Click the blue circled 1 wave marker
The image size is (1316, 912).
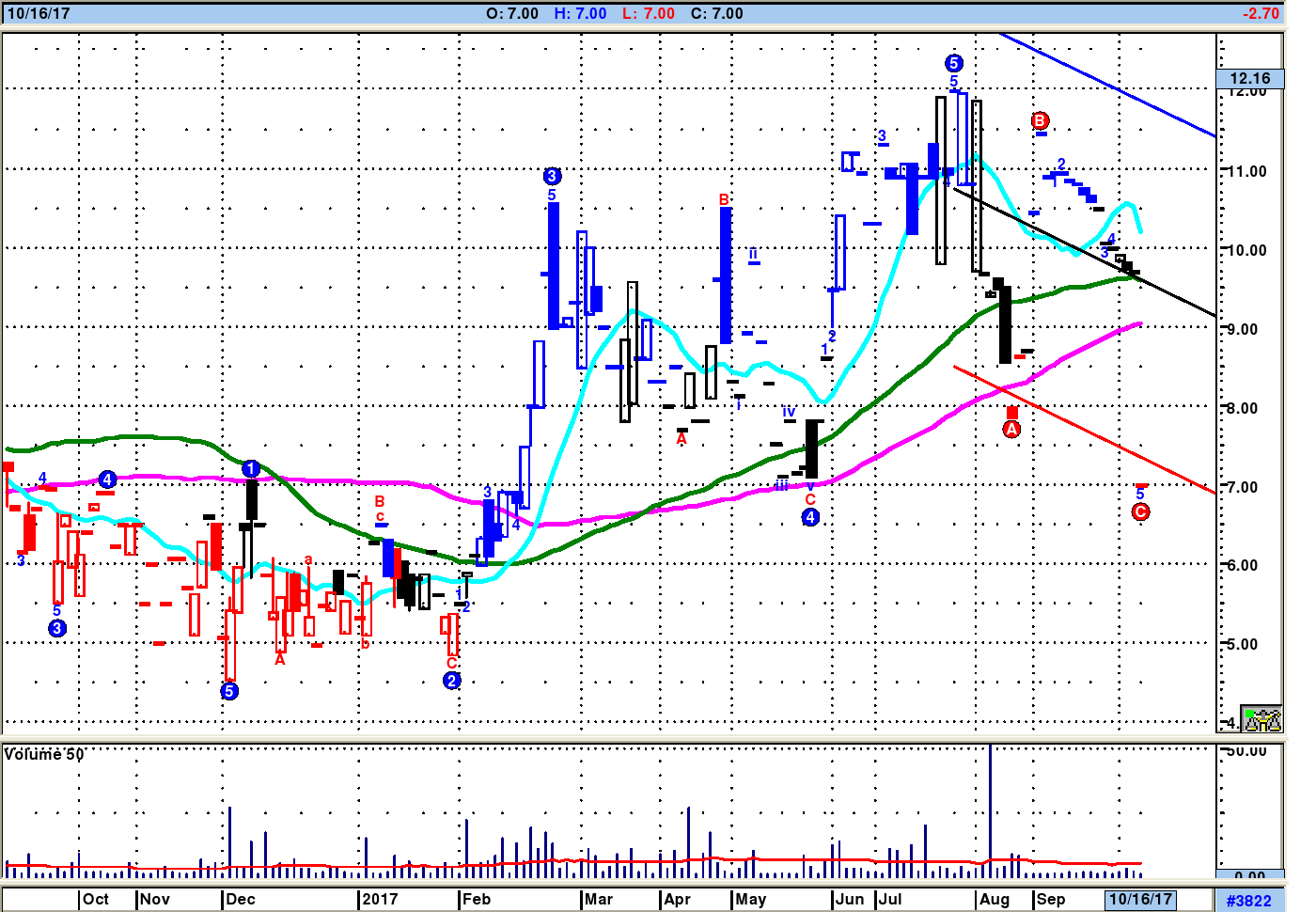tap(251, 468)
